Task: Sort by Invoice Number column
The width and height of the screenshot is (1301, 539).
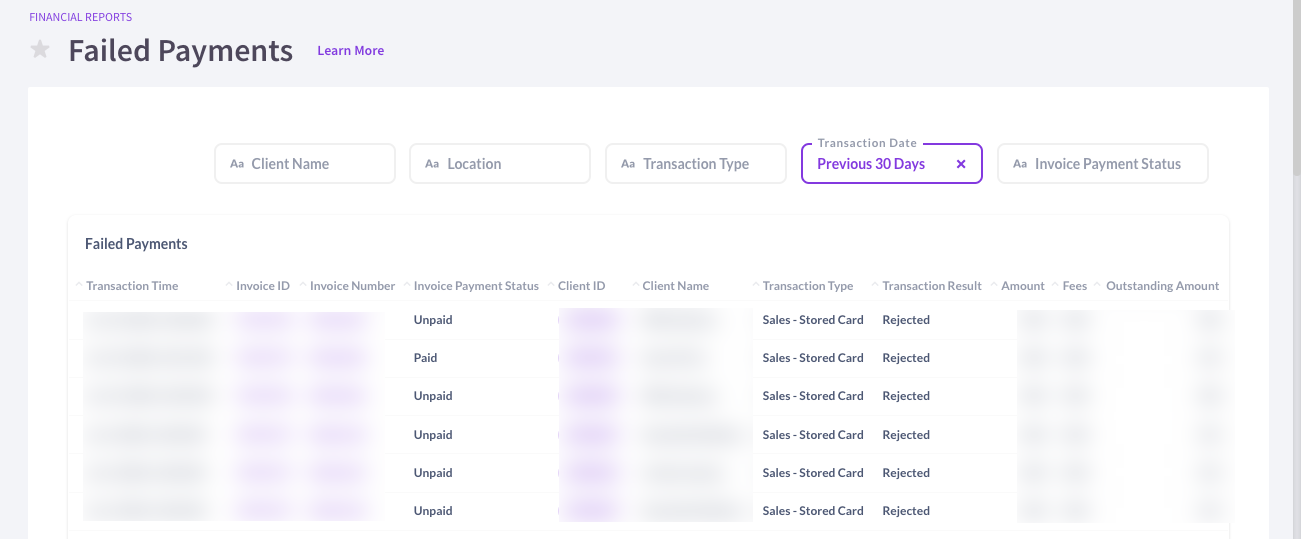Action: coord(353,286)
